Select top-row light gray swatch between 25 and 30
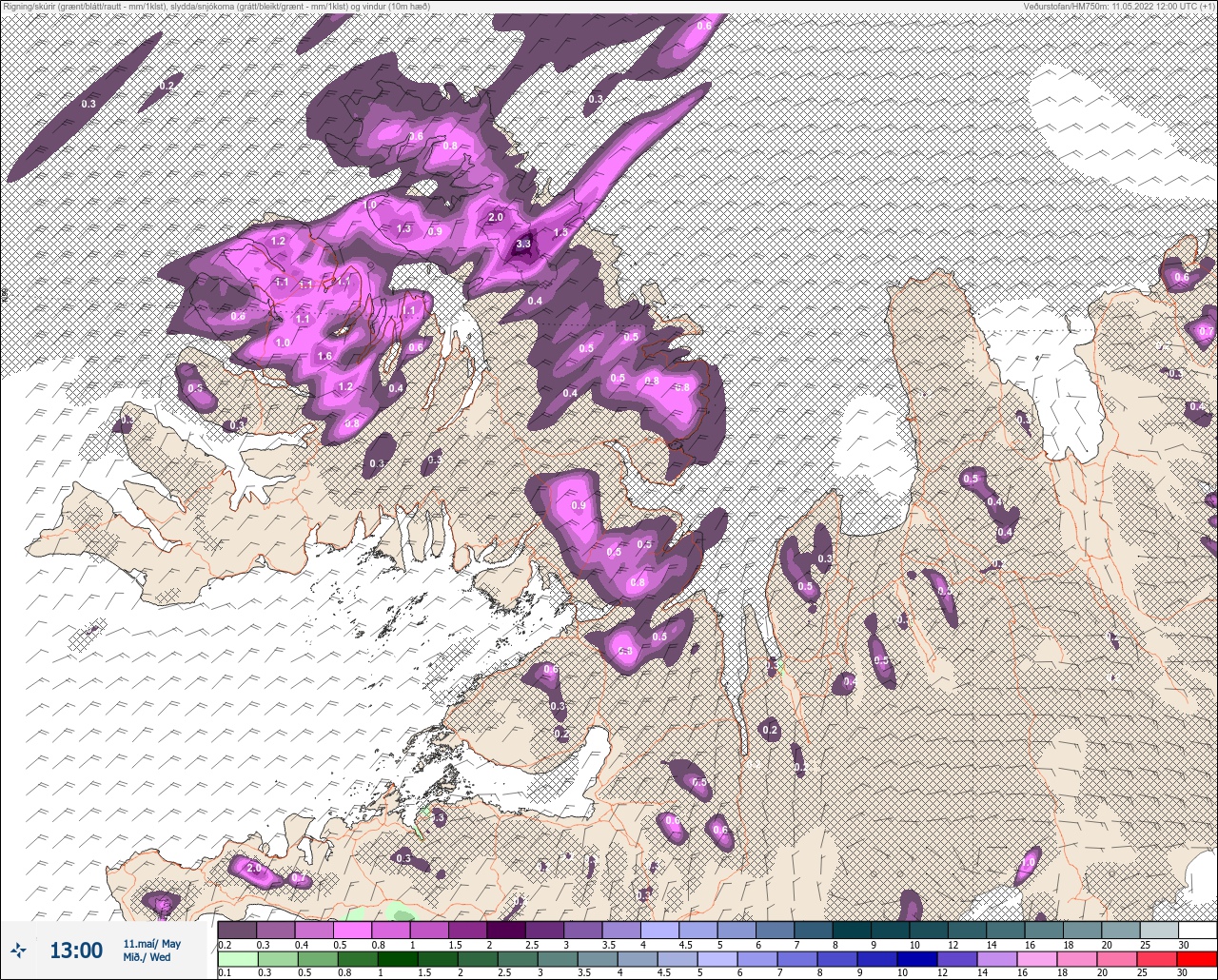 1158,930
